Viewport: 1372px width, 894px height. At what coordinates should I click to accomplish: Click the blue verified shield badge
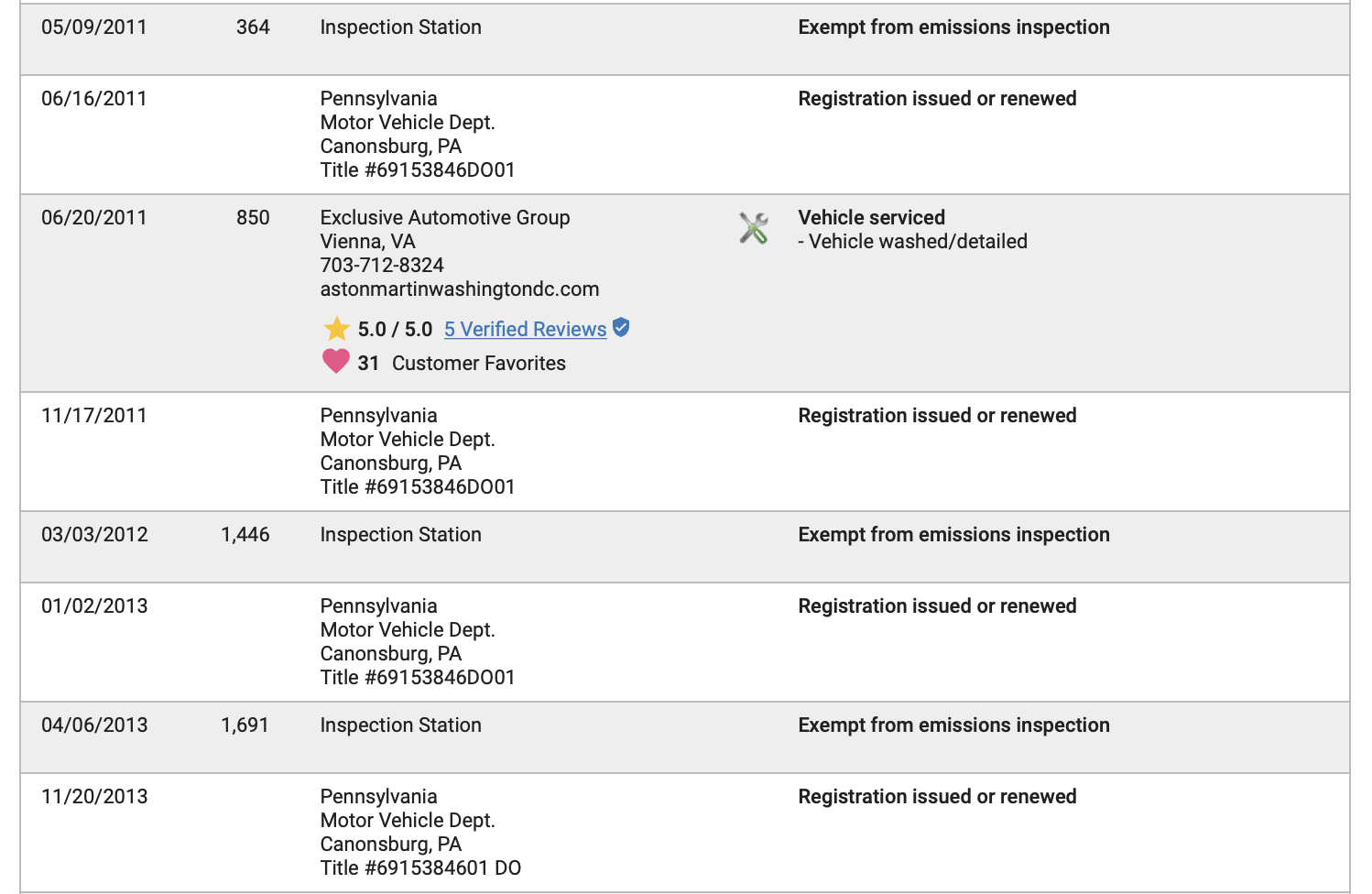[x=621, y=328]
